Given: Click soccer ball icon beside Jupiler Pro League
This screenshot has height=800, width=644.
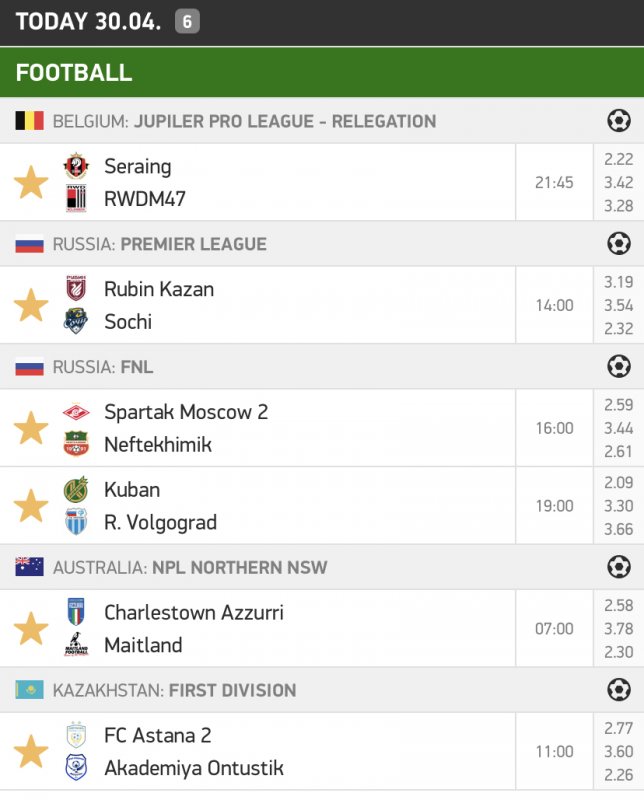Looking at the screenshot, I should [618, 121].
